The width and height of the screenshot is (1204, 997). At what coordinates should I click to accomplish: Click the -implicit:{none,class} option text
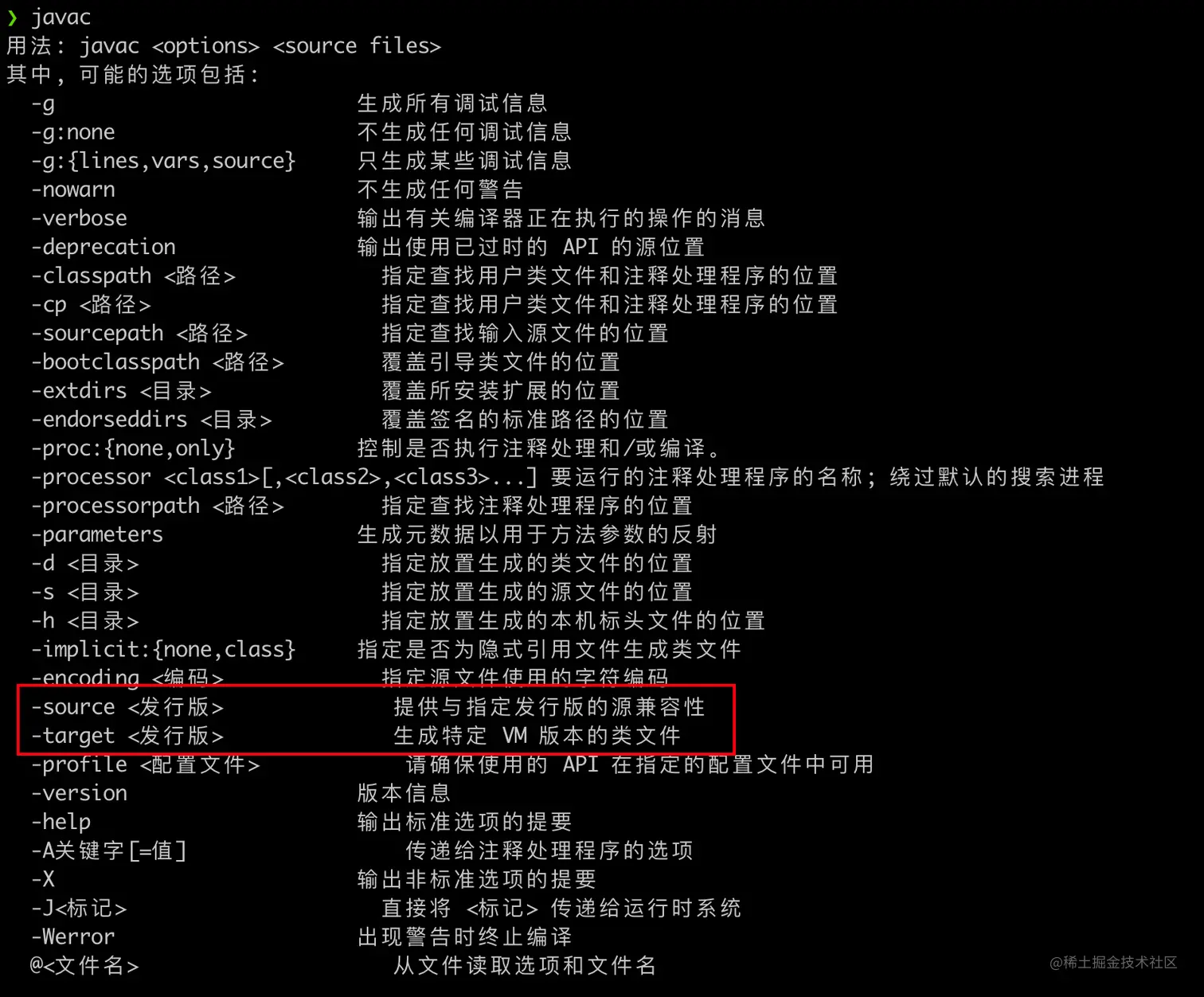point(163,650)
